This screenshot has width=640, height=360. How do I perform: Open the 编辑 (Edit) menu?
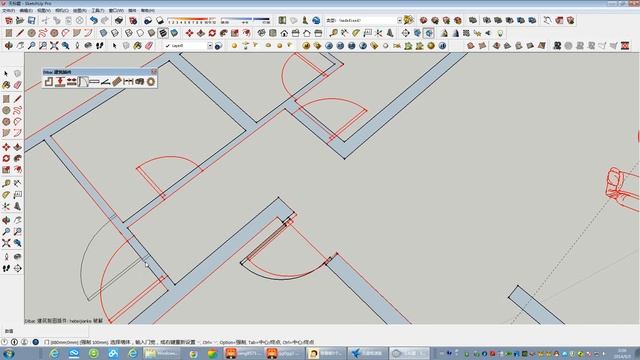[26, 11]
